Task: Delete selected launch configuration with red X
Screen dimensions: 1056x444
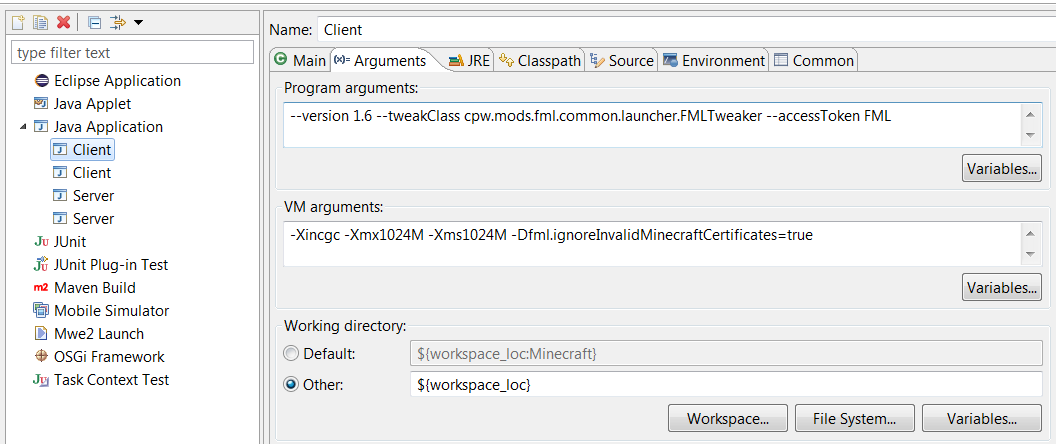Action: 64,22
